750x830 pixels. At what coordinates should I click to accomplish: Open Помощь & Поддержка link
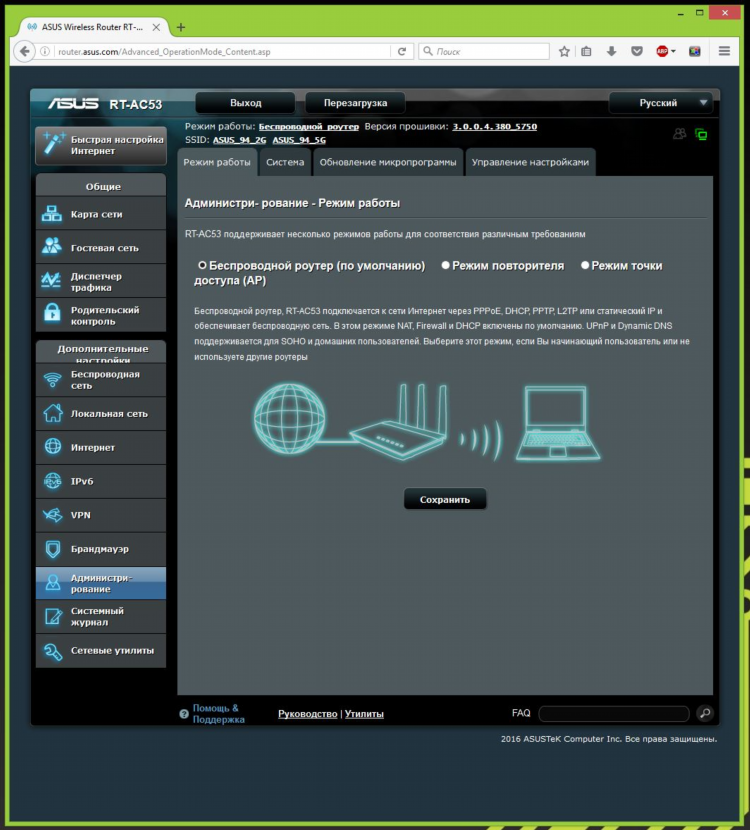218,714
